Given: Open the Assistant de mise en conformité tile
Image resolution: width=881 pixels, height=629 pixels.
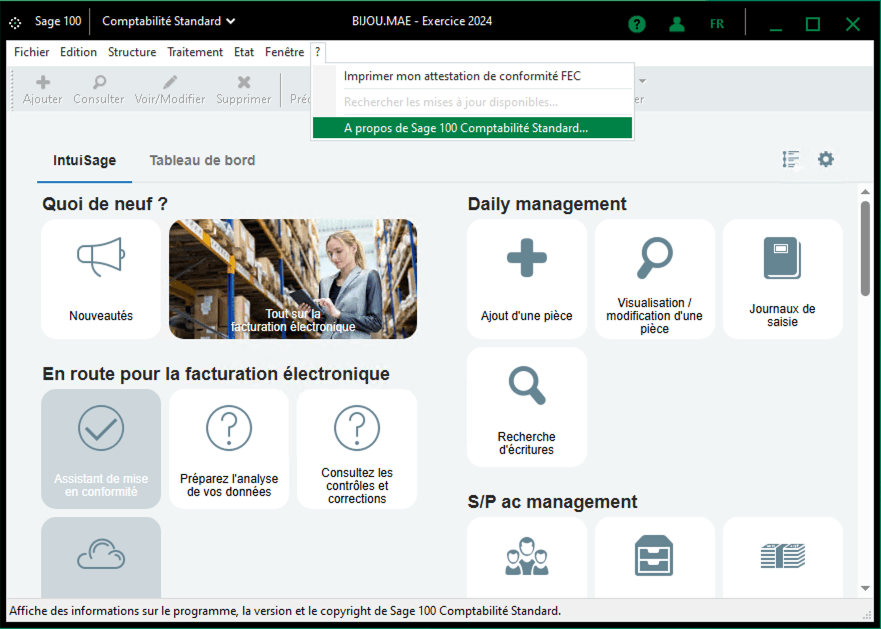Looking at the screenshot, I should 101,449.
